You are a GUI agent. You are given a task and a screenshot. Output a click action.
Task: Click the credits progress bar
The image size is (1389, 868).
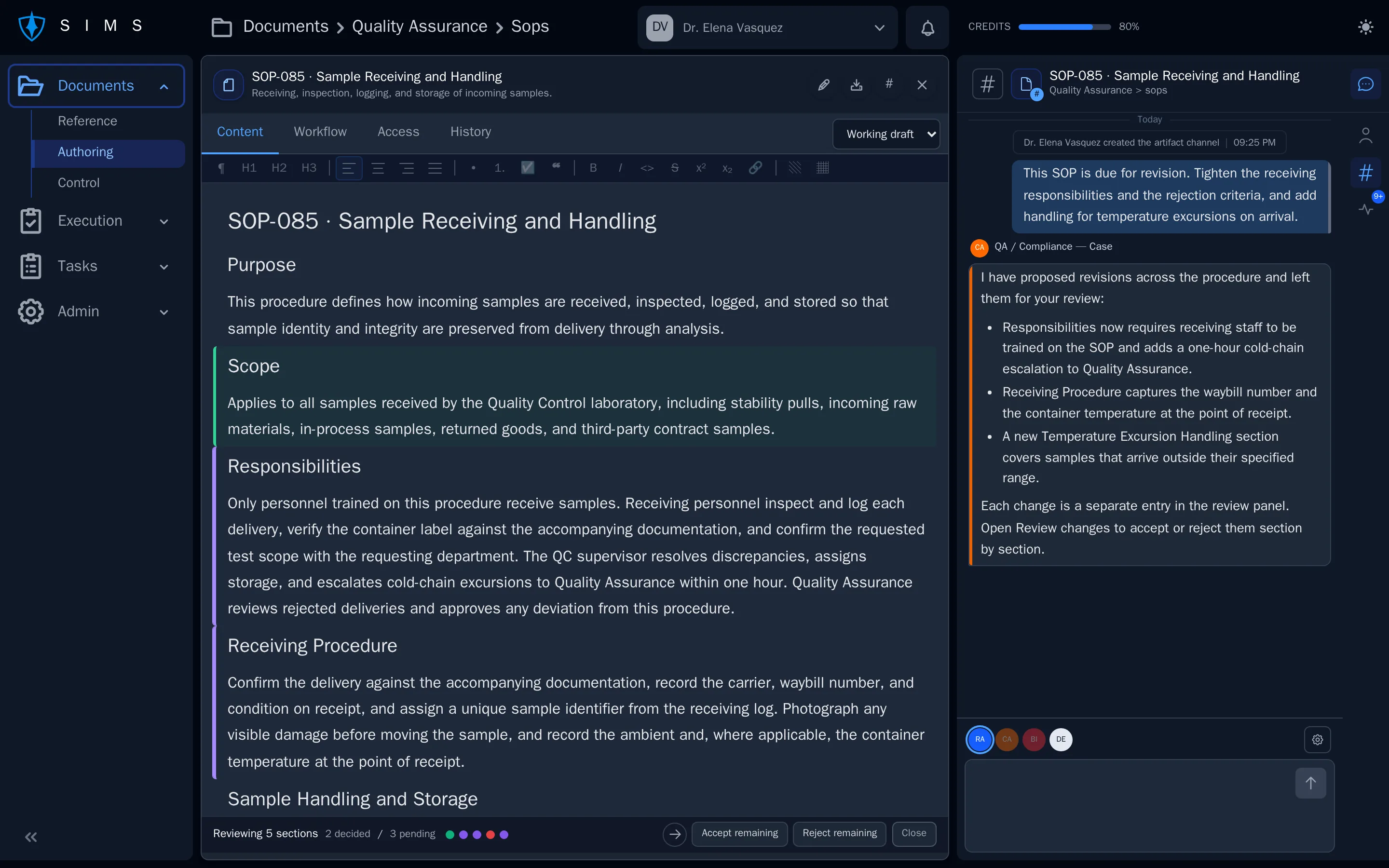(1064, 27)
